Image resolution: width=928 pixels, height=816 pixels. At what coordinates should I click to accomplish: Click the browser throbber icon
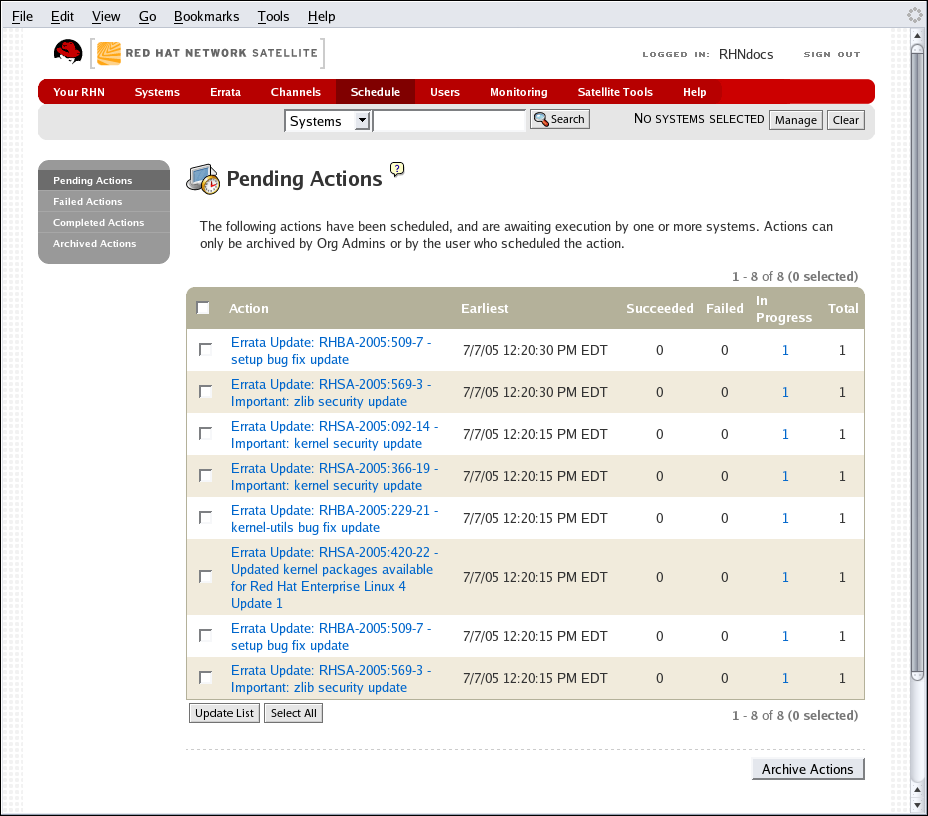(x=915, y=15)
